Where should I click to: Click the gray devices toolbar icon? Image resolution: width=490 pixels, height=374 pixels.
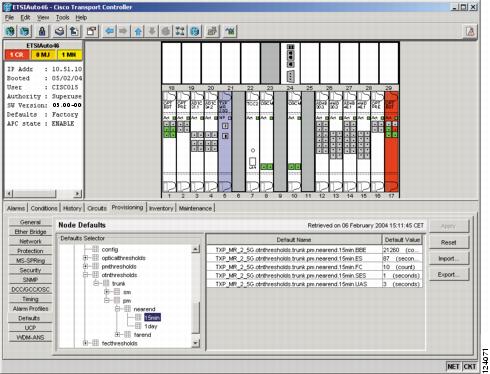click(212, 31)
